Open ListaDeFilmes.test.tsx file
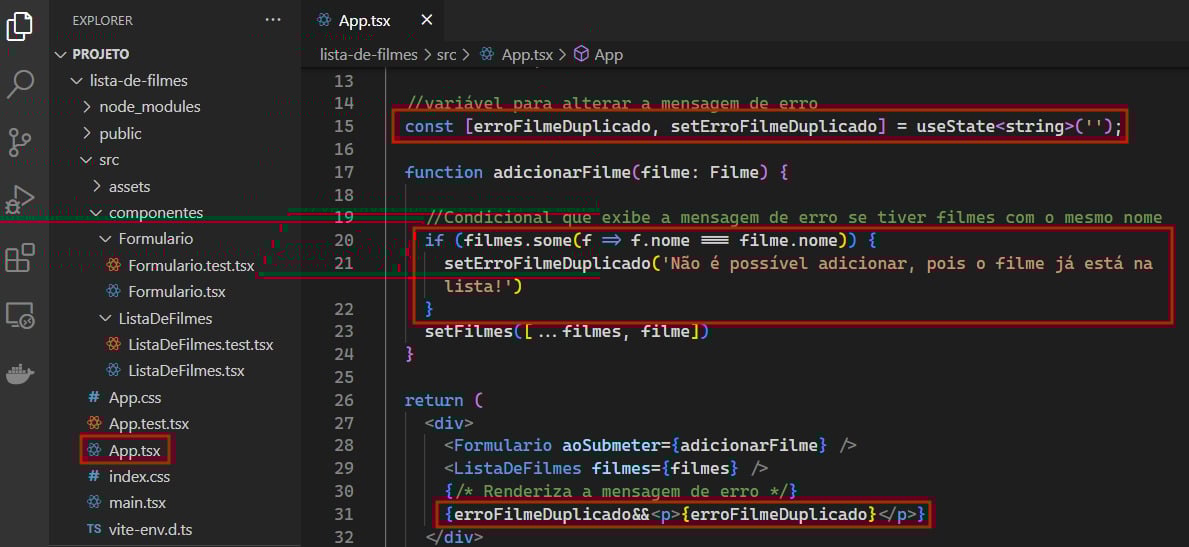Image resolution: width=1189 pixels, height=547 pixels. click(x=200, y=344)
